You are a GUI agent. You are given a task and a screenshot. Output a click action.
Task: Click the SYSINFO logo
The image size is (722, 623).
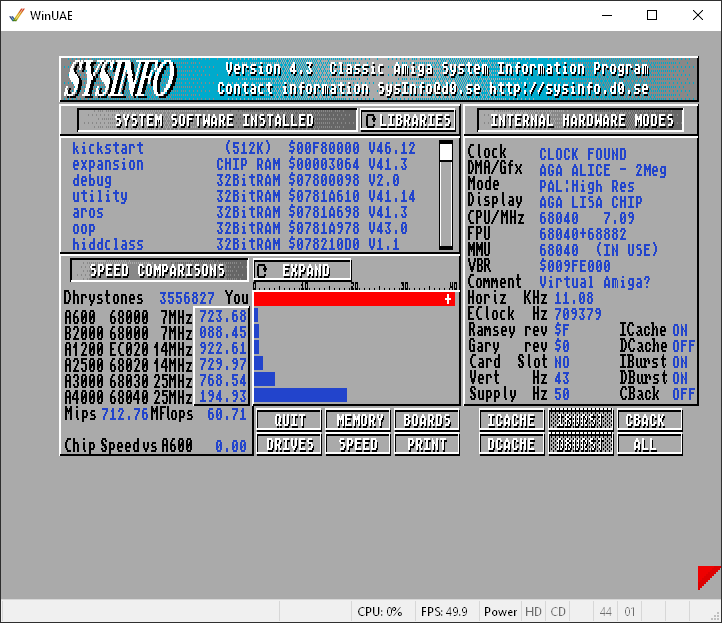pos(121,79)
